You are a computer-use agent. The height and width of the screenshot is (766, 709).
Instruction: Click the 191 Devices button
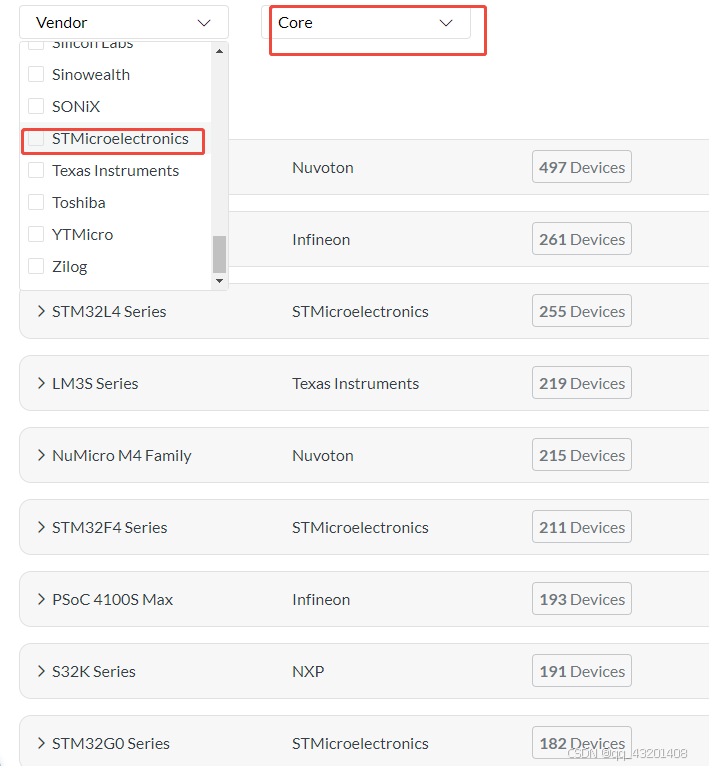tap(582, 671)
